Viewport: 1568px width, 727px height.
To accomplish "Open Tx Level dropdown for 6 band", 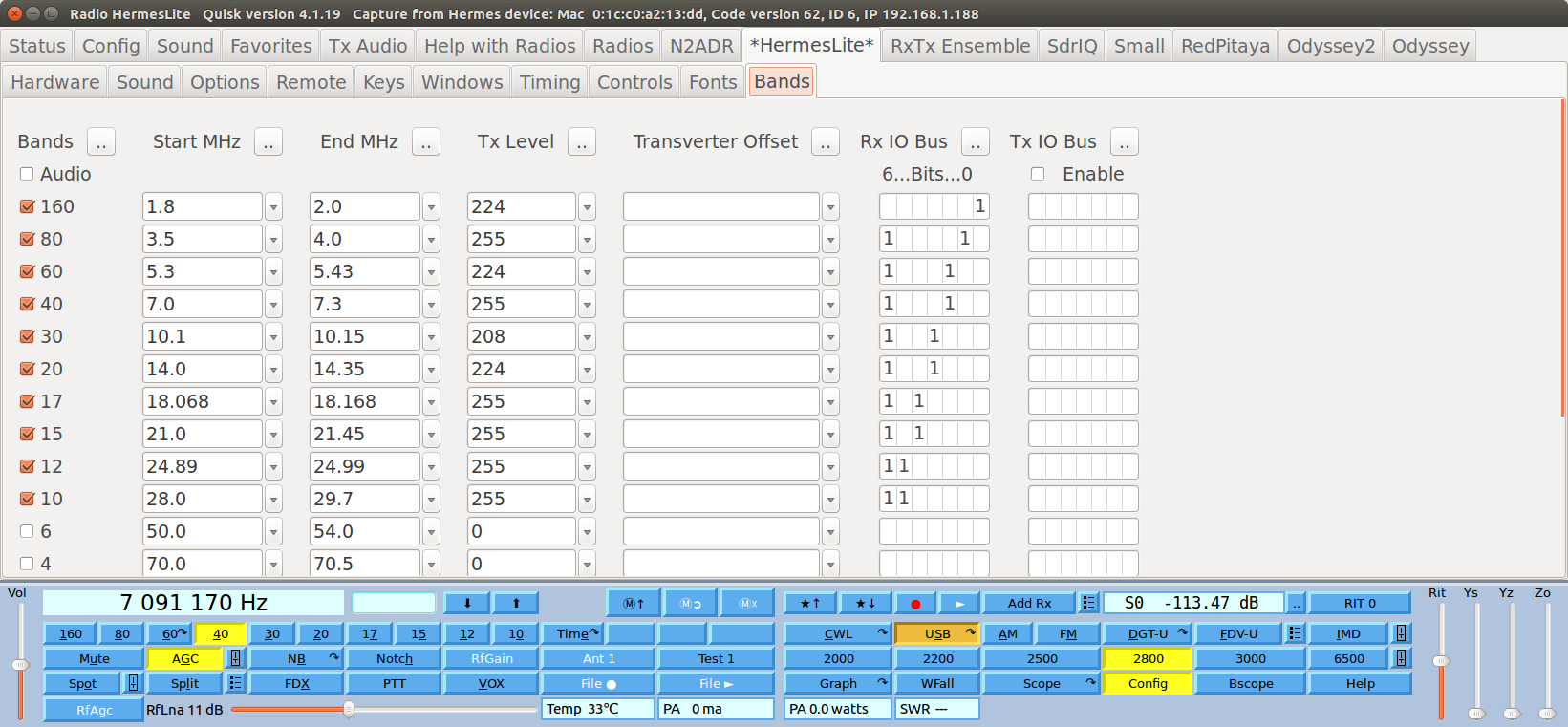I will tap(588, 531).
